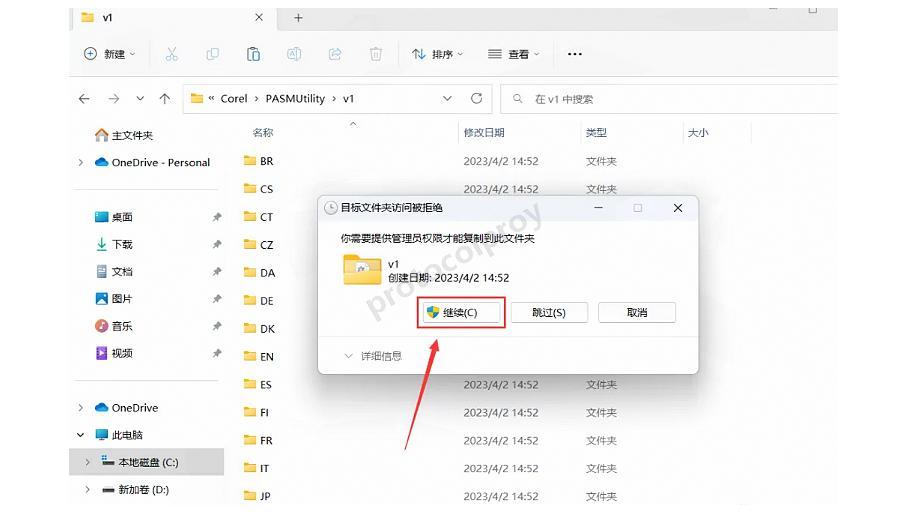Click the pin icon beside 下载
The height and width of the screenshot is (514, 907).
[x=217, y=244]
